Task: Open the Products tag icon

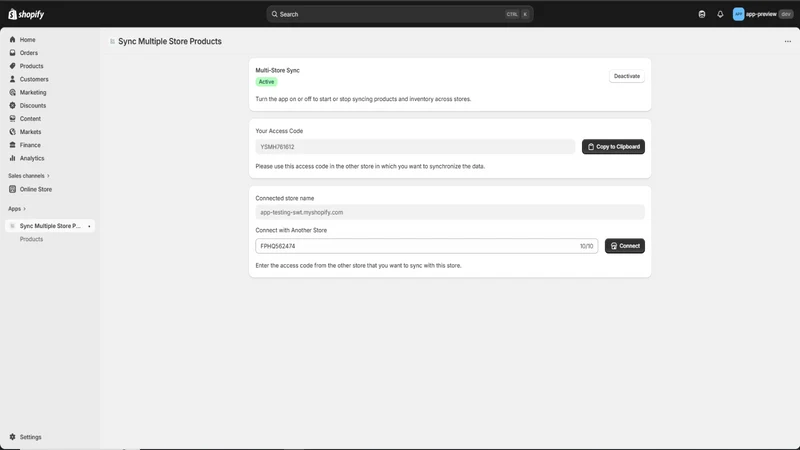Action: coord(13,66)
